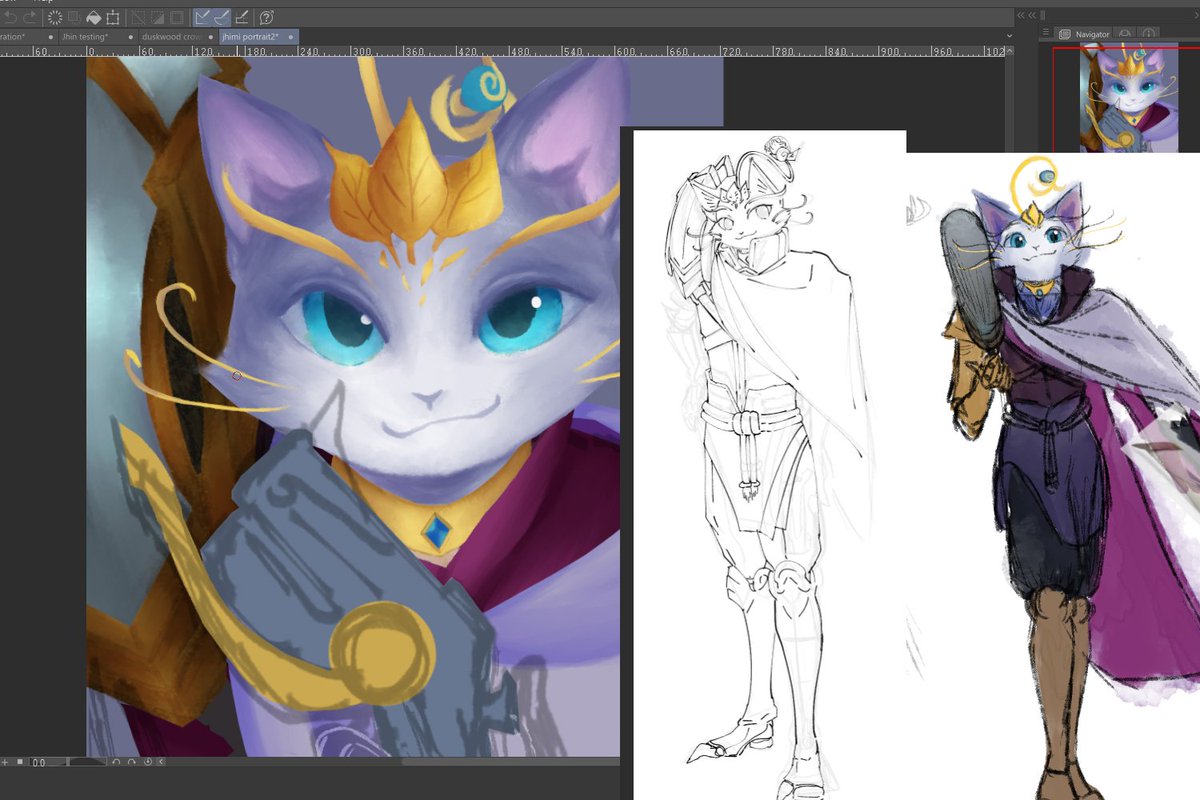Click the Scale/Rotate transform icon
The image size is (1200, 800).
[x=113, y=17]
